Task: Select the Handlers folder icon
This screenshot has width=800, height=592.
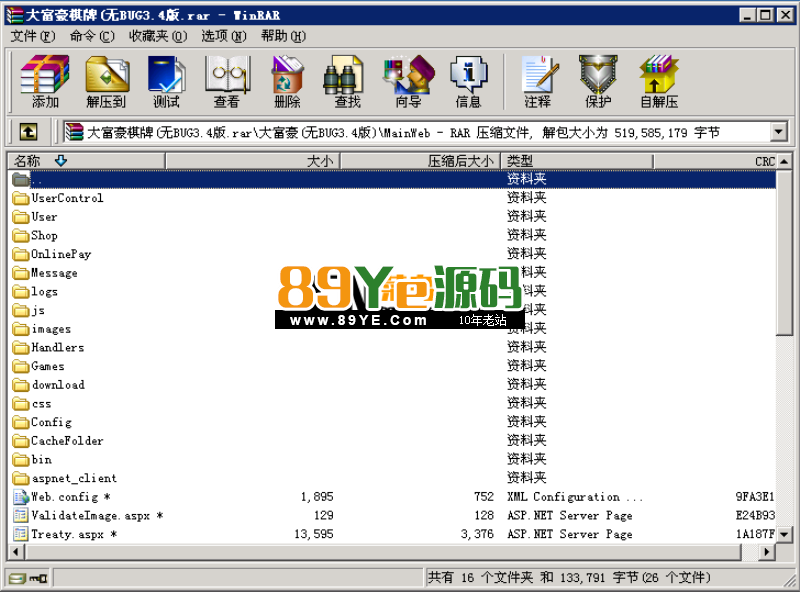Action: click(x=21, y=348)
